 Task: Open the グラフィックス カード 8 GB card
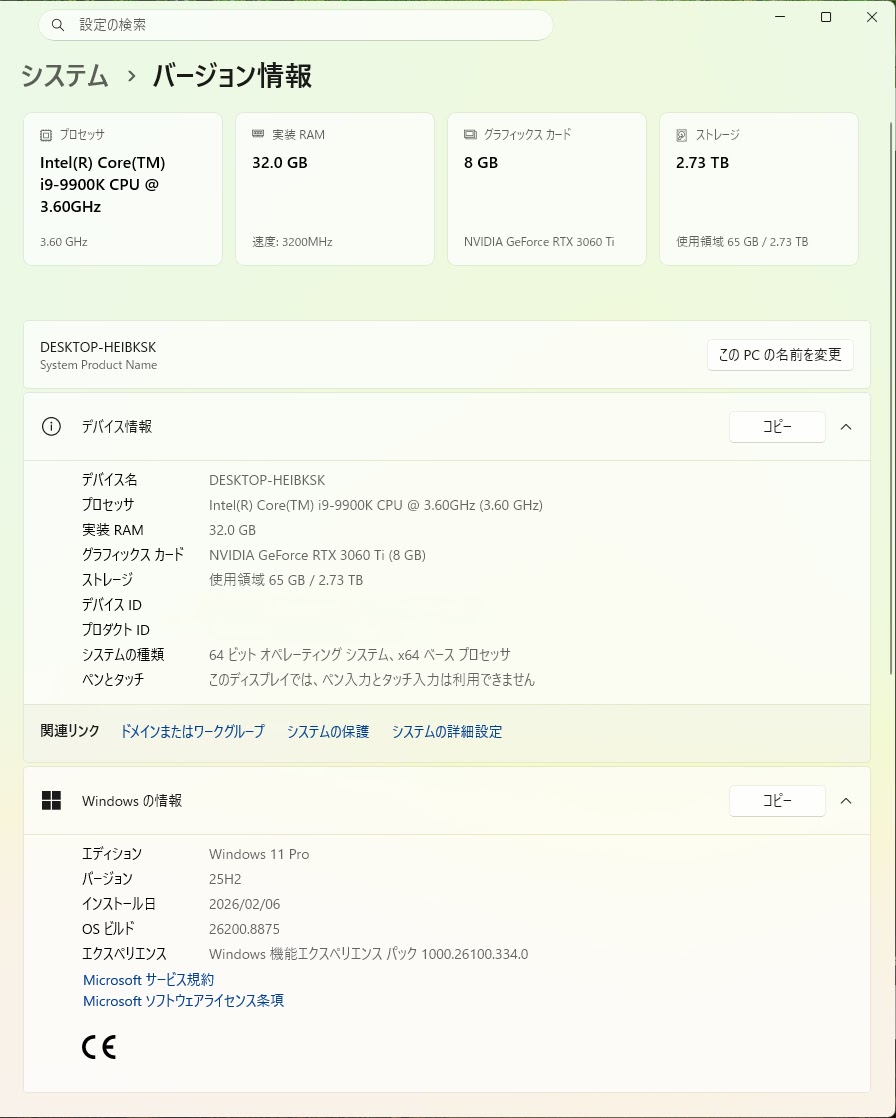[x=547, y=189]
